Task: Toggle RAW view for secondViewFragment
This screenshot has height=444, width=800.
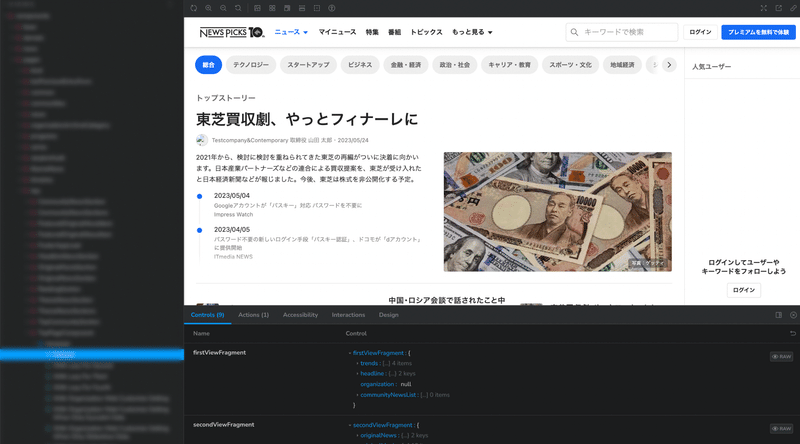Action: click(x=781, y=429)
